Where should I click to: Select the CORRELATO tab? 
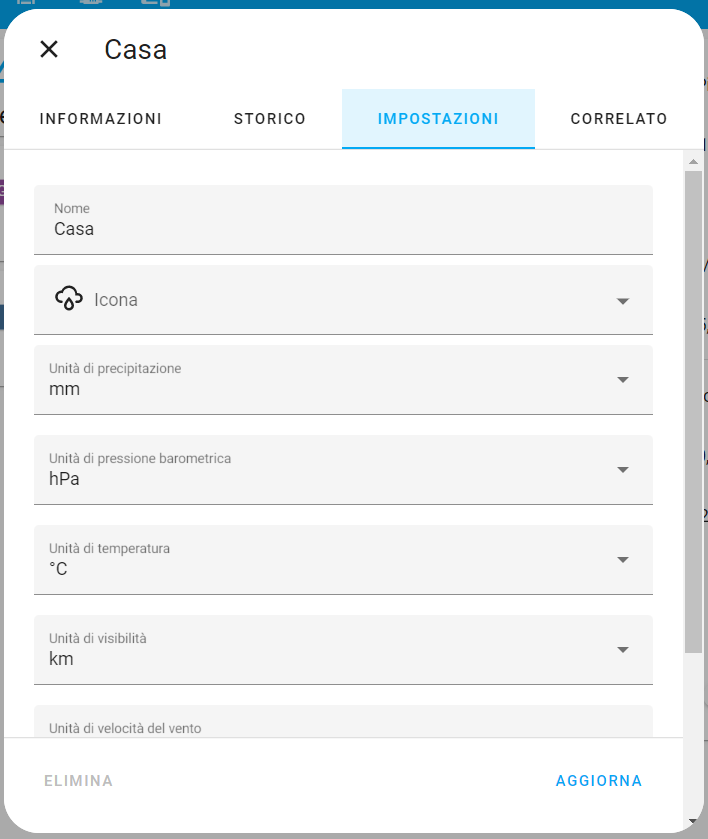(x=619, y=118)
